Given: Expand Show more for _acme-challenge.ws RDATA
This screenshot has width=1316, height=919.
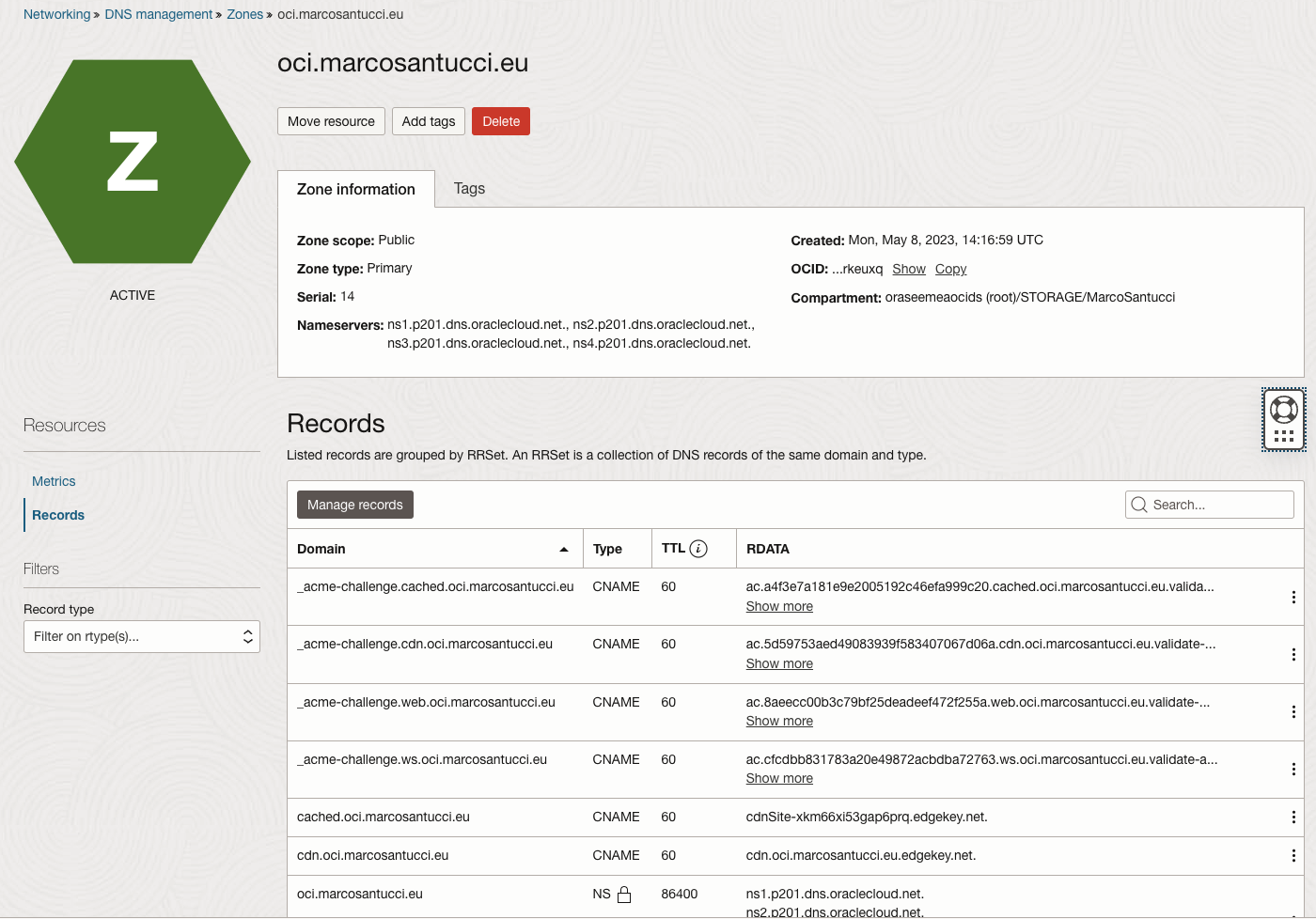Looking at the screenshot, I should coord(778,778).
